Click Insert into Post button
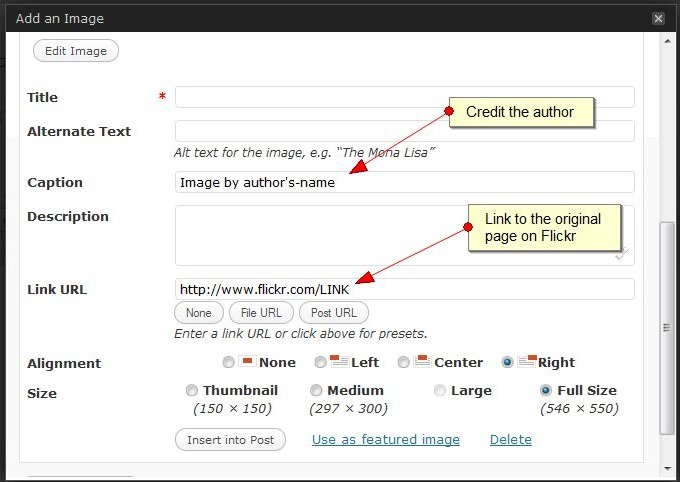680x482 pixels. [x=230, y=439]
